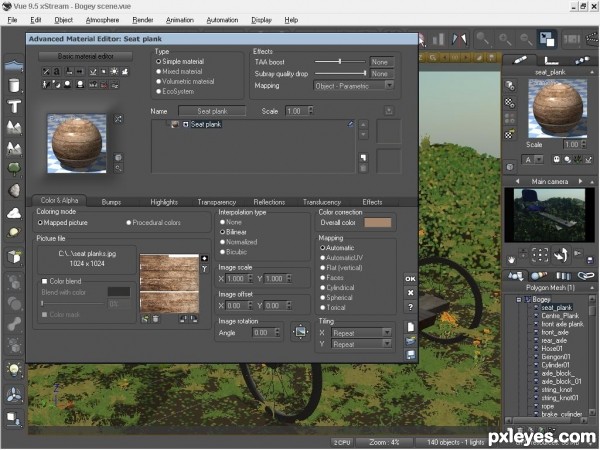Click the seat planks texture thumbnail
600x450 pixels.
169,284
